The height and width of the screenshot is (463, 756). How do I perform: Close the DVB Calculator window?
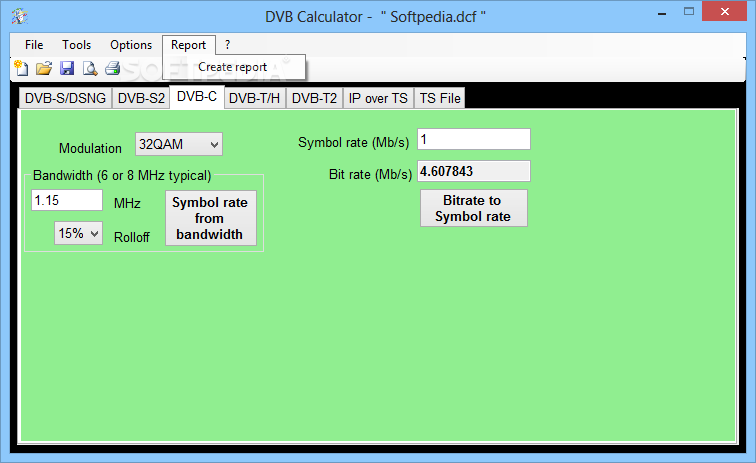724,12
